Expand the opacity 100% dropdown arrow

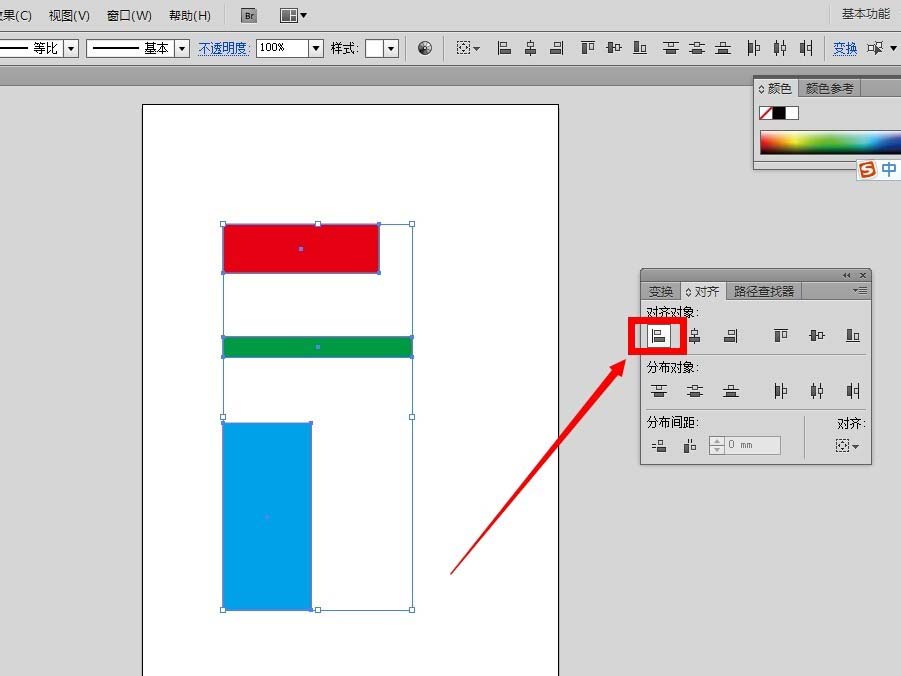[x=316, y=48]
